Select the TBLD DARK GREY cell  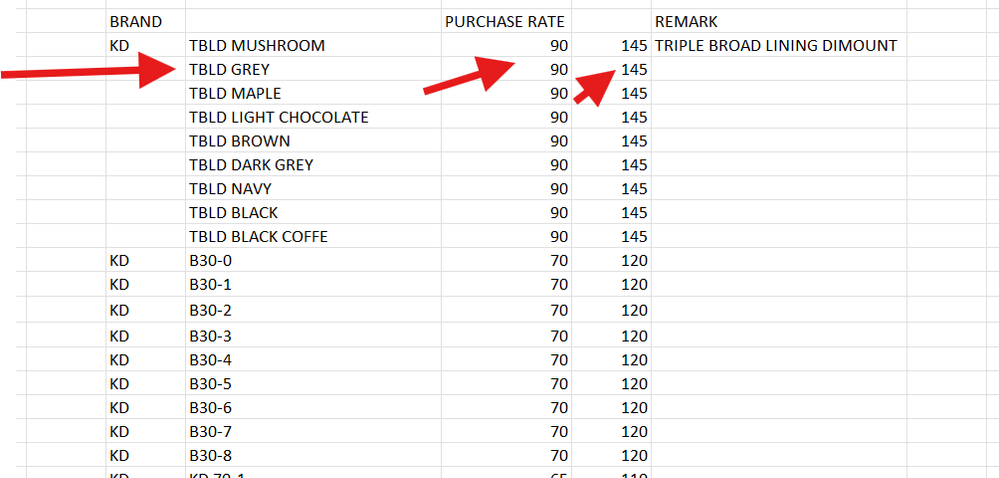point(313,164)
